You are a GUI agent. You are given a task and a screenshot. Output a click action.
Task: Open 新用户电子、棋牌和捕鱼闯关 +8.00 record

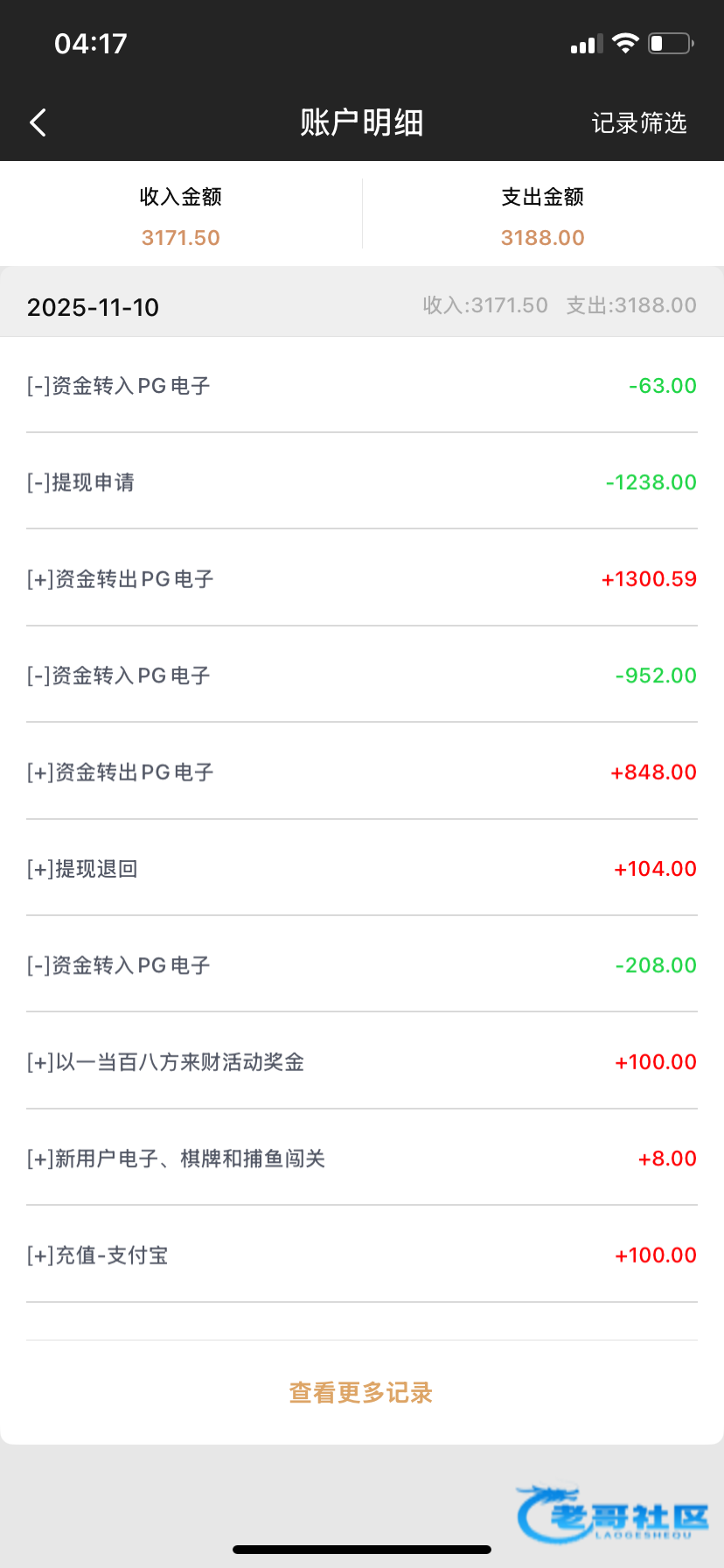pyautogui.click(x=361, y=1158)
